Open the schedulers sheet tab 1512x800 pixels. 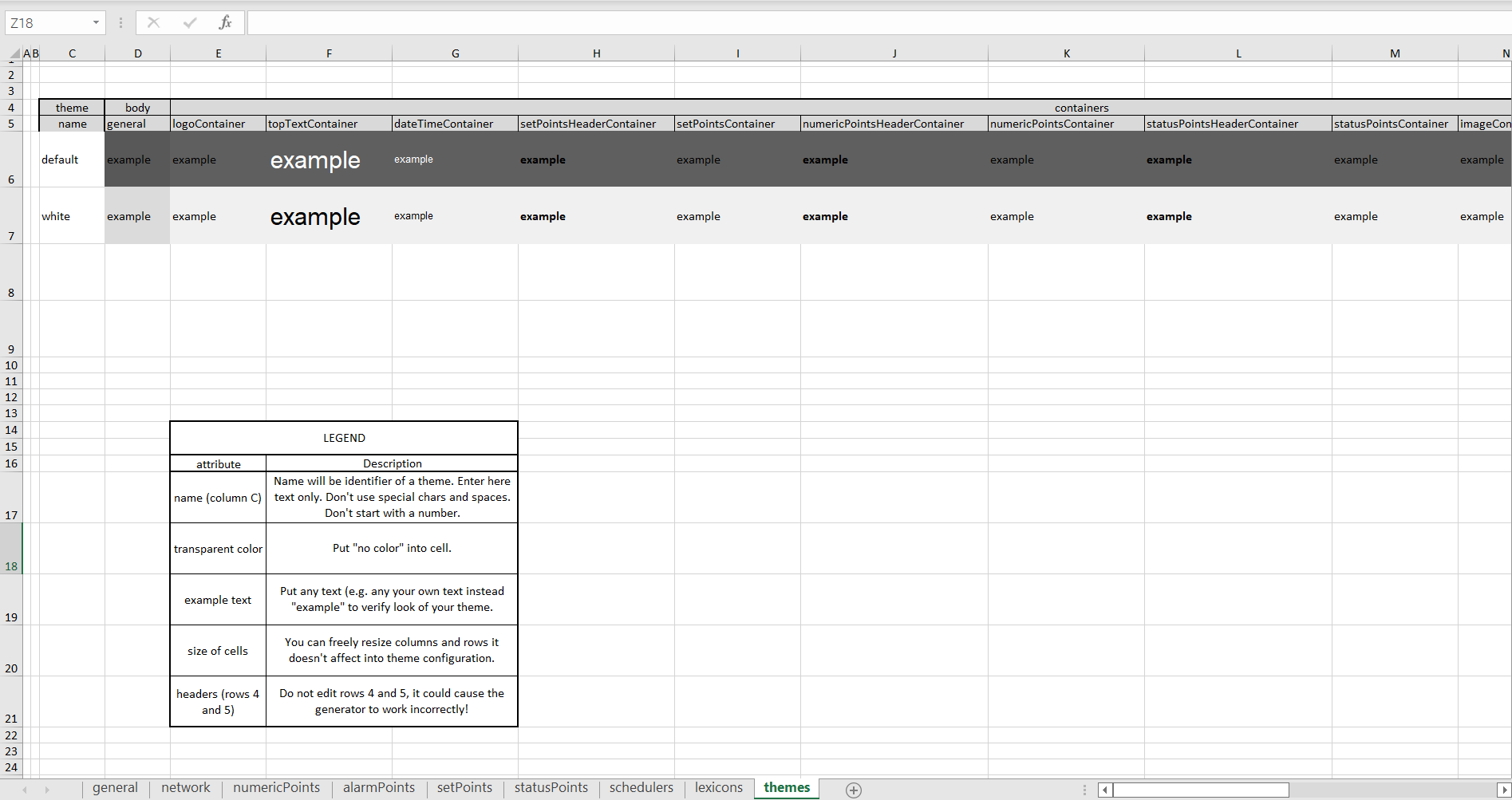click(x=641, y=787)
